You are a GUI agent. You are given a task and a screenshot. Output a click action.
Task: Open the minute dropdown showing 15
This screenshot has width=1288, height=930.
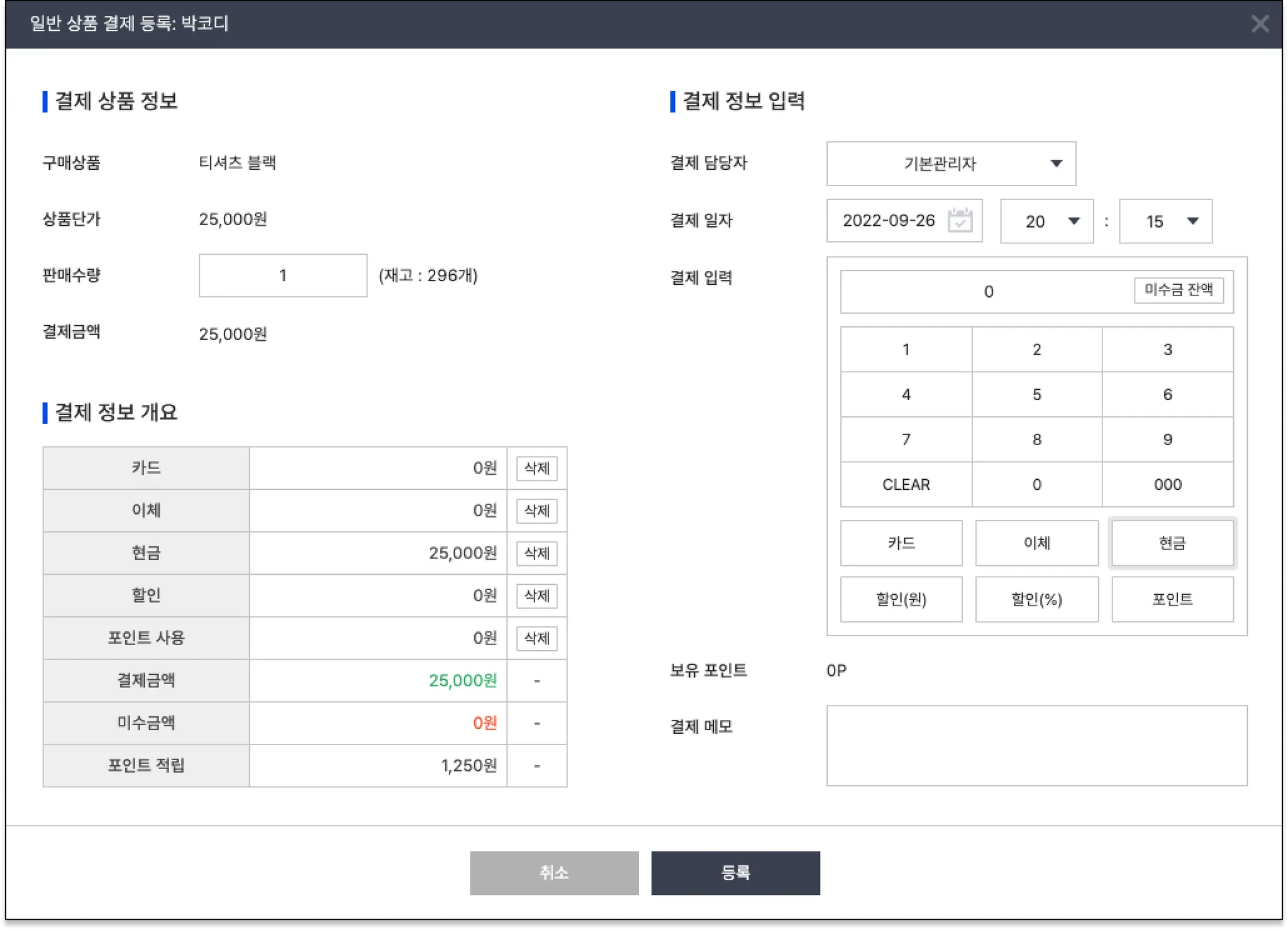coord(1165,221)
